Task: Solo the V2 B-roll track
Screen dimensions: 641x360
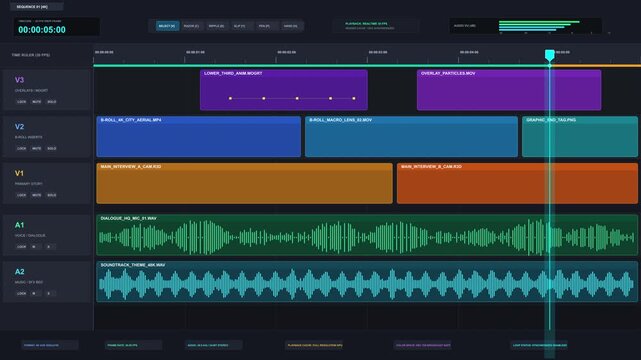Action: 52,148
